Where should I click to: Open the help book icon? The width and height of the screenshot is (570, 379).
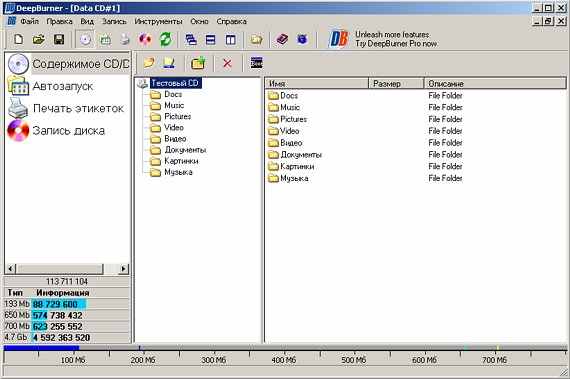[282, 39]
